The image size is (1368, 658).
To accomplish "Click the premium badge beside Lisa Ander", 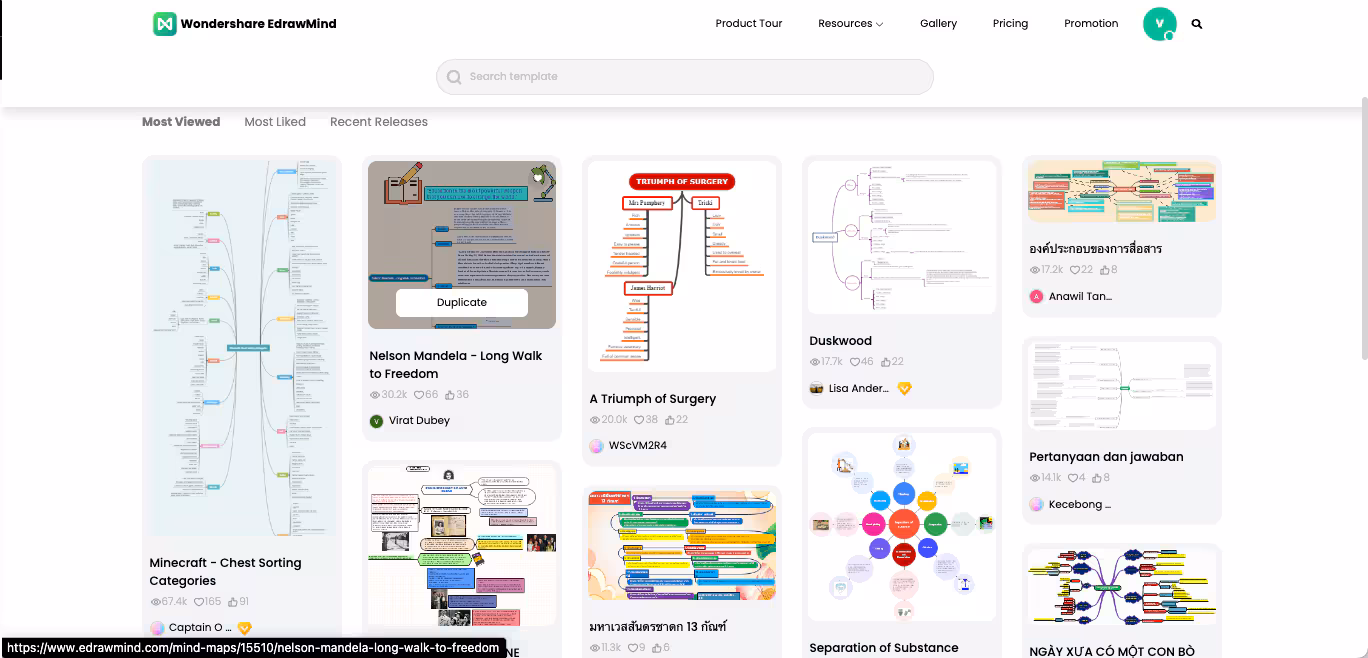I will 904,388.
